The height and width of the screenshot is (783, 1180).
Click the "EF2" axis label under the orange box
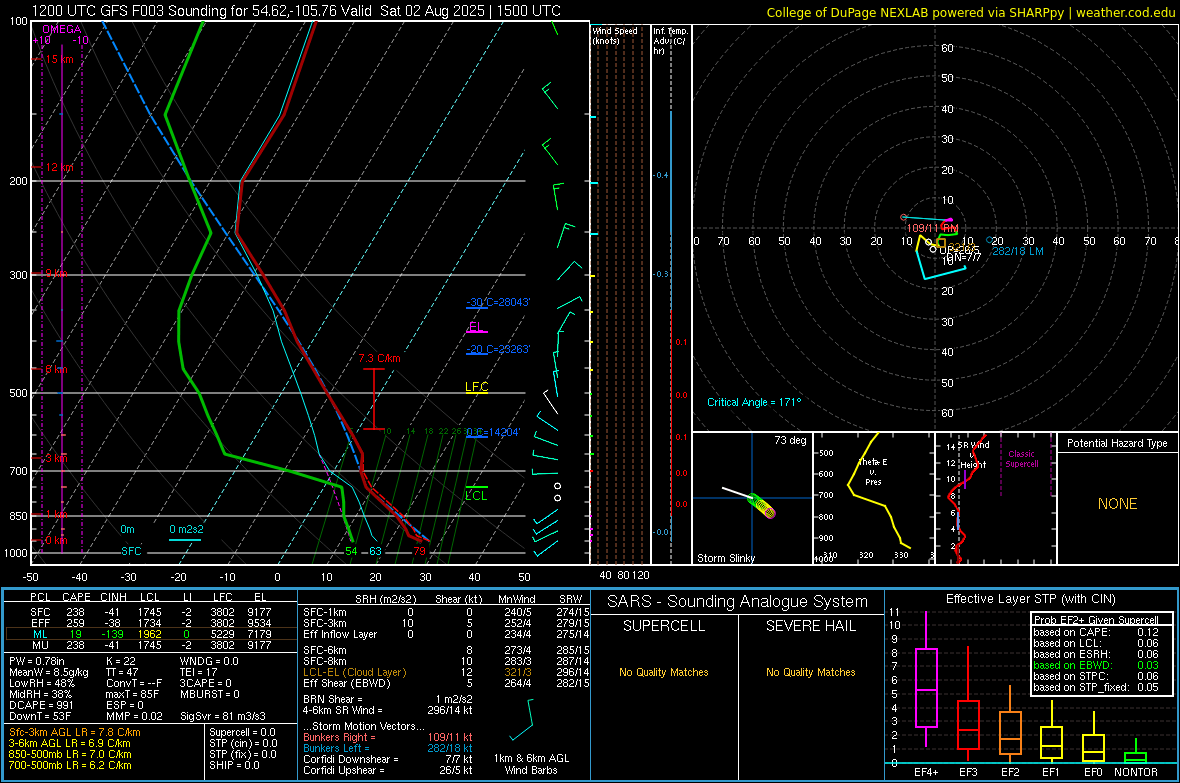[1010, 772]
